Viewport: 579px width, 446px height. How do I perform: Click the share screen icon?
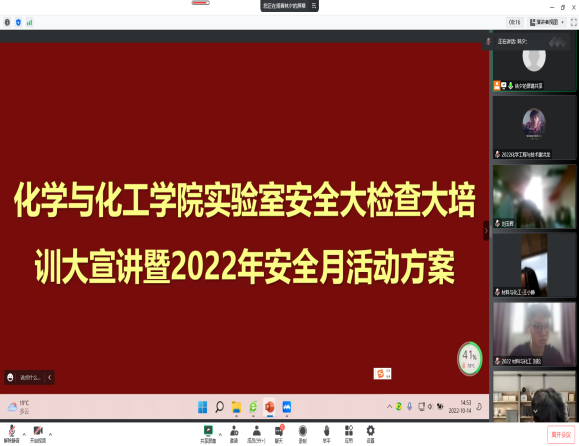tap(208, 433)
